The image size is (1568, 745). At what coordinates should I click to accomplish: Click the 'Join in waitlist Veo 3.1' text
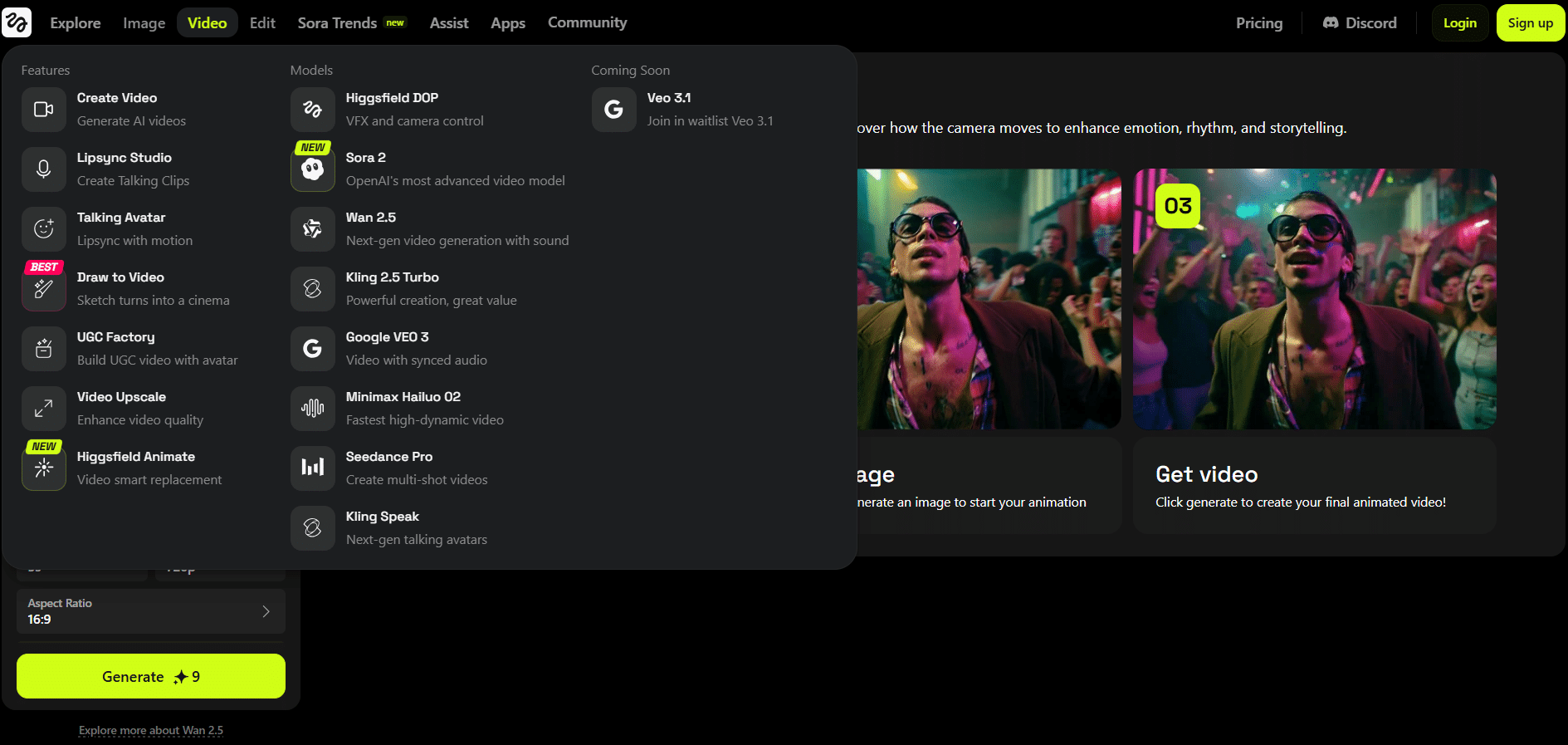click(711, 121)
